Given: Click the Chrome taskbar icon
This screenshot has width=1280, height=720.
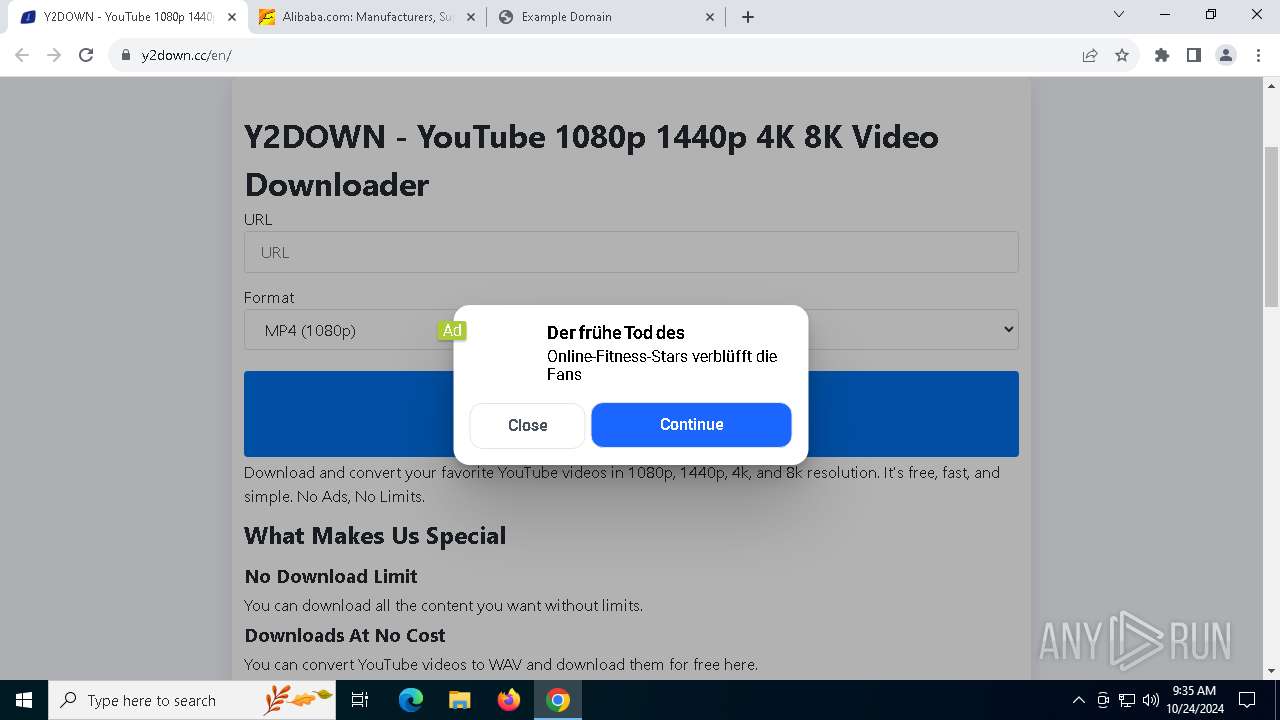Looking at the screenshot, I should (558, 700).
